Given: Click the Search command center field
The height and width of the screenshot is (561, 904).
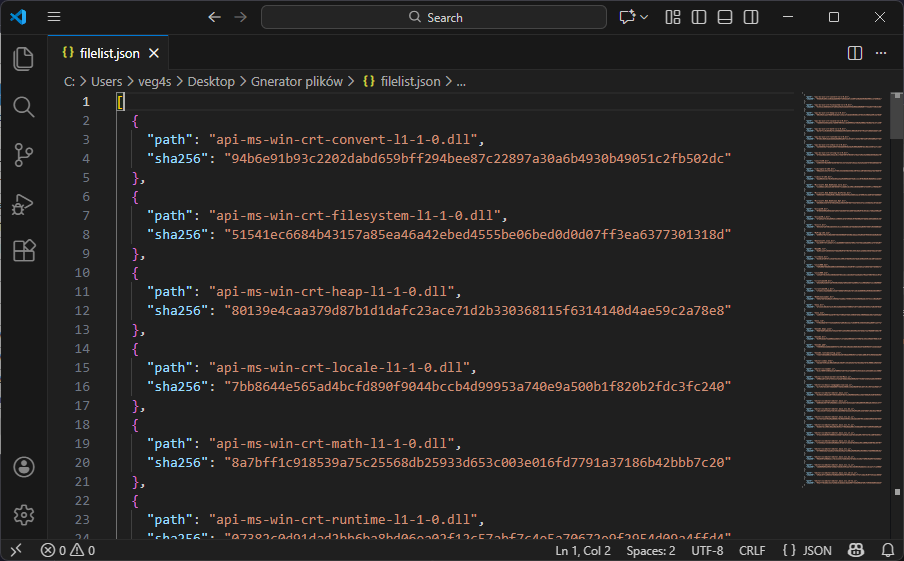Looking at the screenshot, I should tap(434, 17).
